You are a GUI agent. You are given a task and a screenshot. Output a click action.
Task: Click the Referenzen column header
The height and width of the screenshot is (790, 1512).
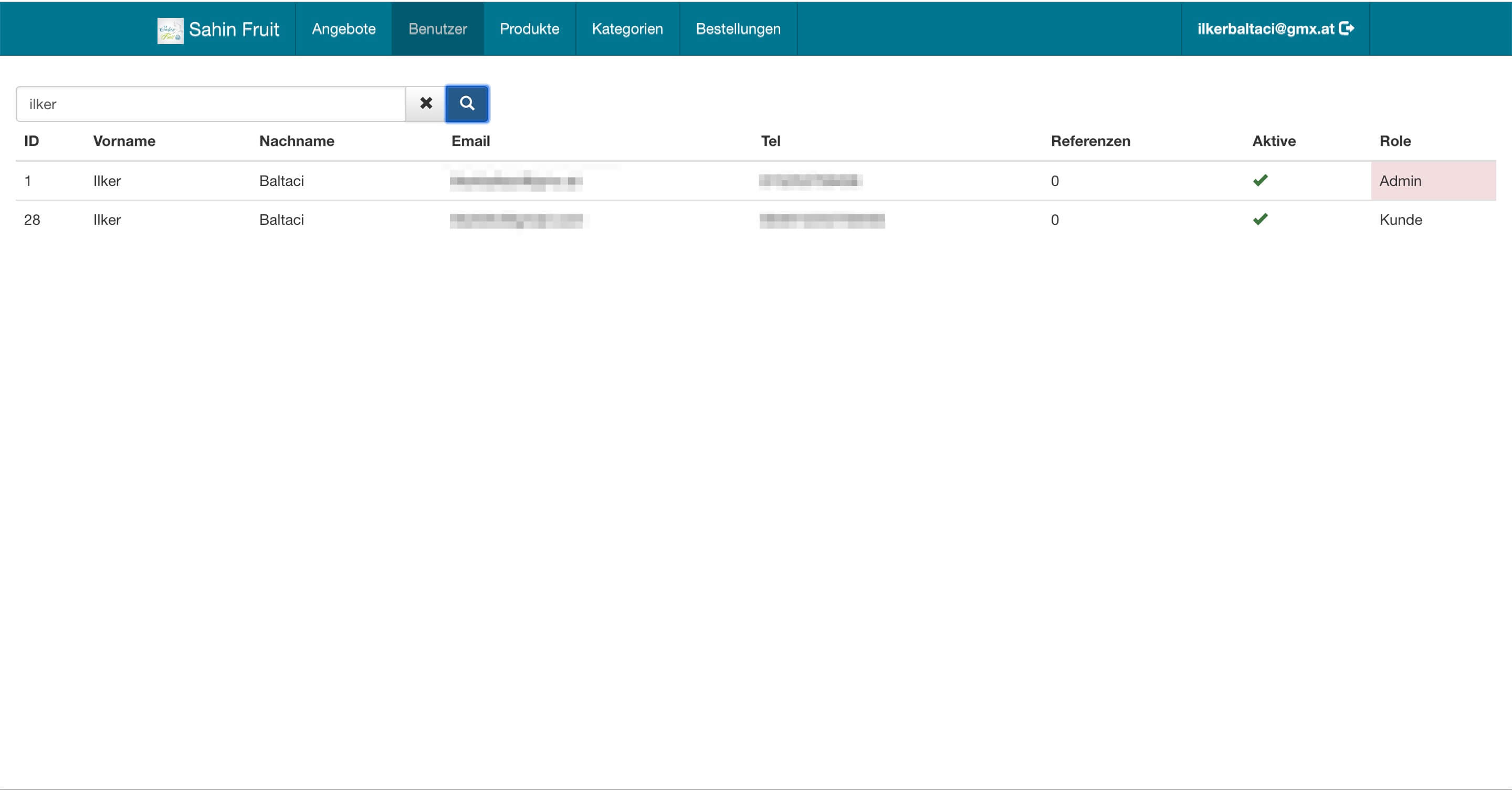[x=1090, y=141]
